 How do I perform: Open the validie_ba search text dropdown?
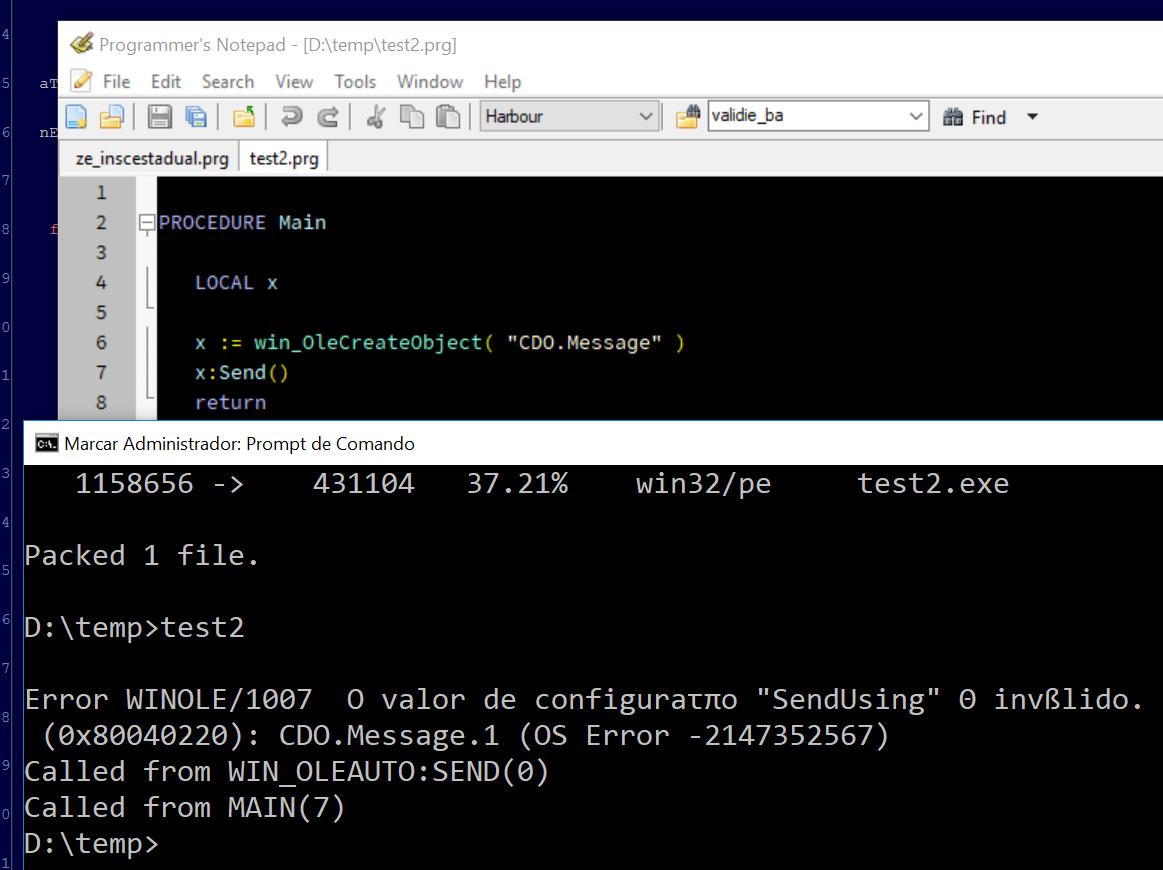pos(916,116)
